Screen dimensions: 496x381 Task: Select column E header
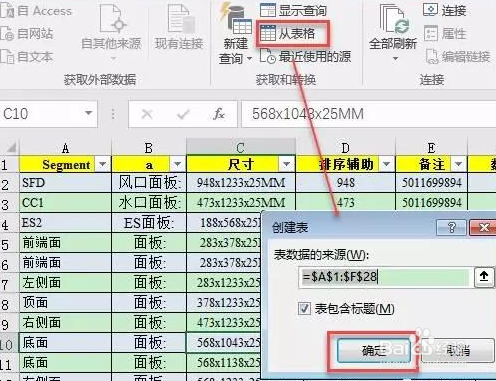(x=431, y=147)
